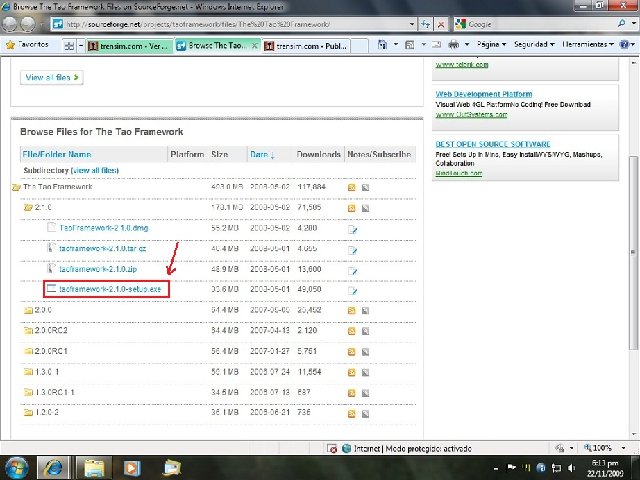Open the Página dropdown menu
640x480 pixels.
[492, 45]
